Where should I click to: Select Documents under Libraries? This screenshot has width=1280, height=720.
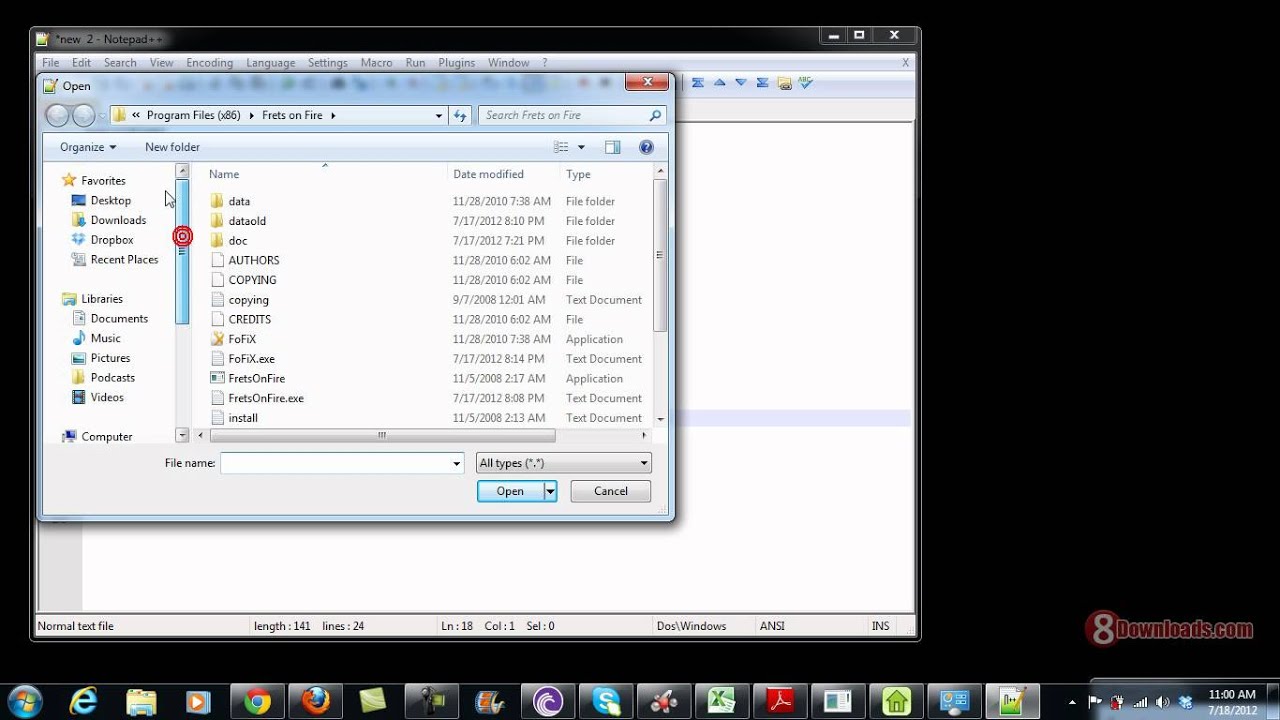[119, 319]
